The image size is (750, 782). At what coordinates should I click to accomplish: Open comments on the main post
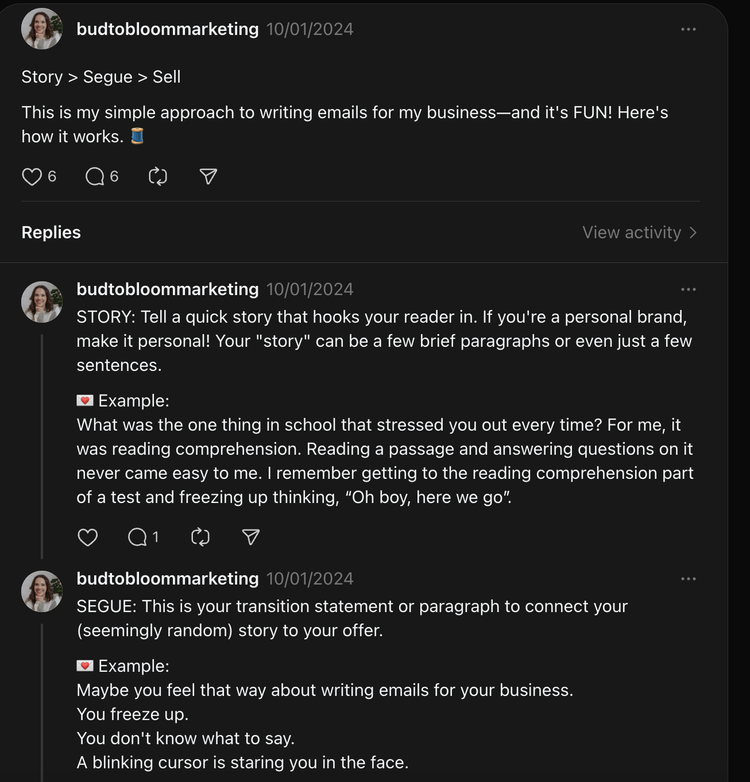(96, 177)
